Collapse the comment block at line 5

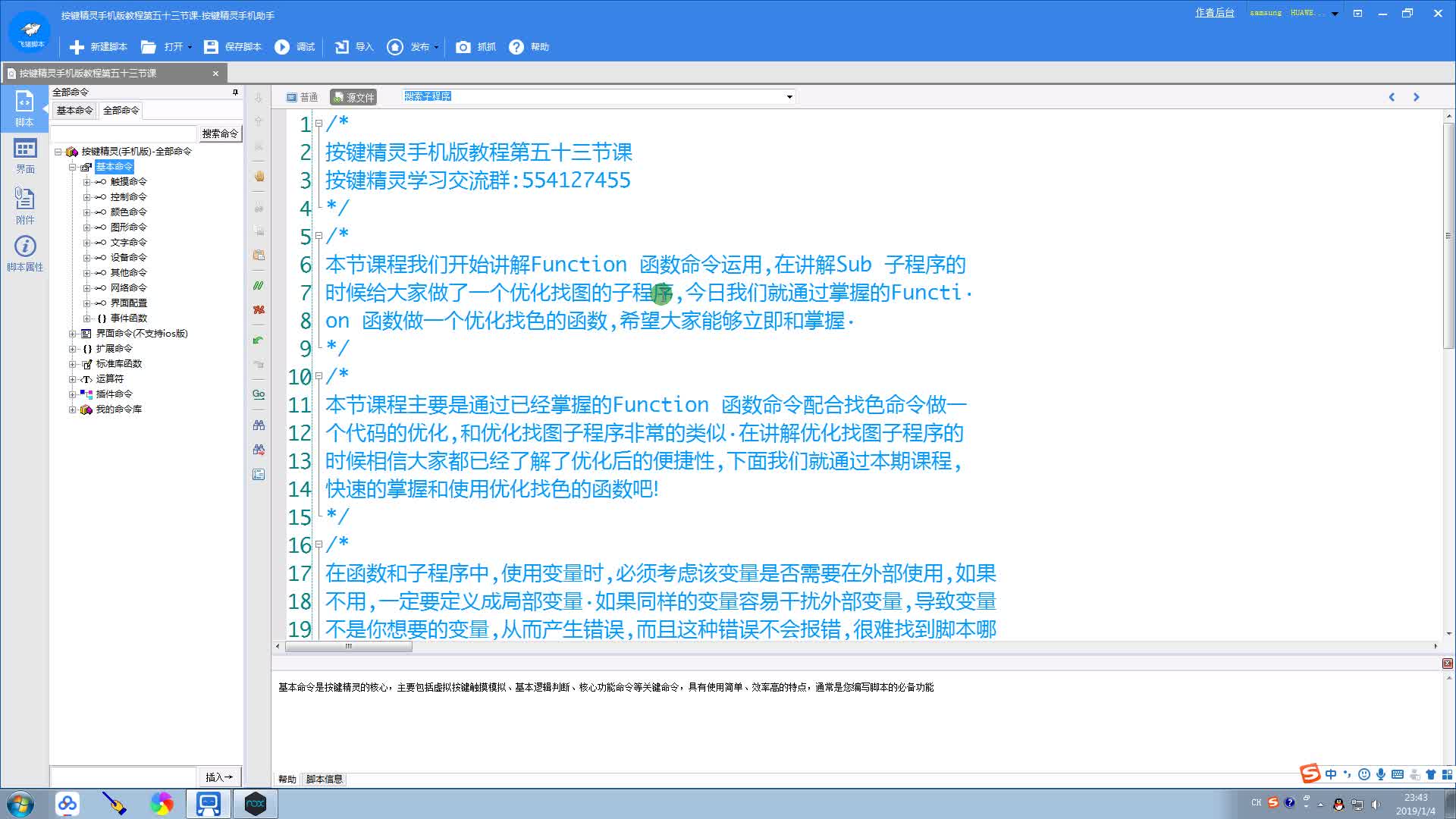319,236
